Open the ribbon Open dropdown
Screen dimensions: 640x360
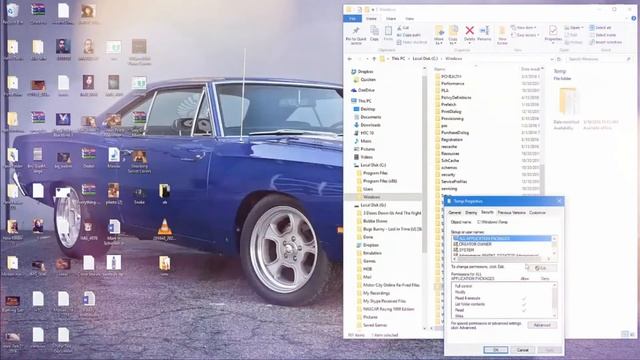click(574, 28)
